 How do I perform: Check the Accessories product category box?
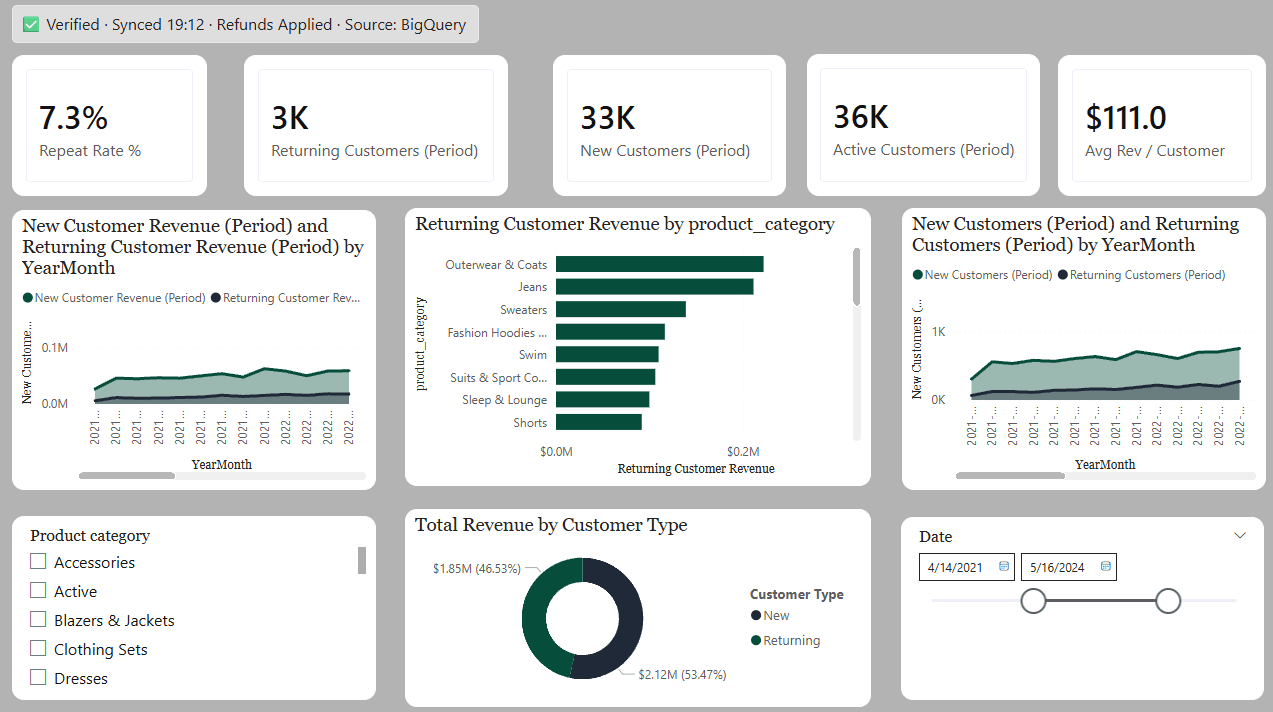(x=38, y=562)
